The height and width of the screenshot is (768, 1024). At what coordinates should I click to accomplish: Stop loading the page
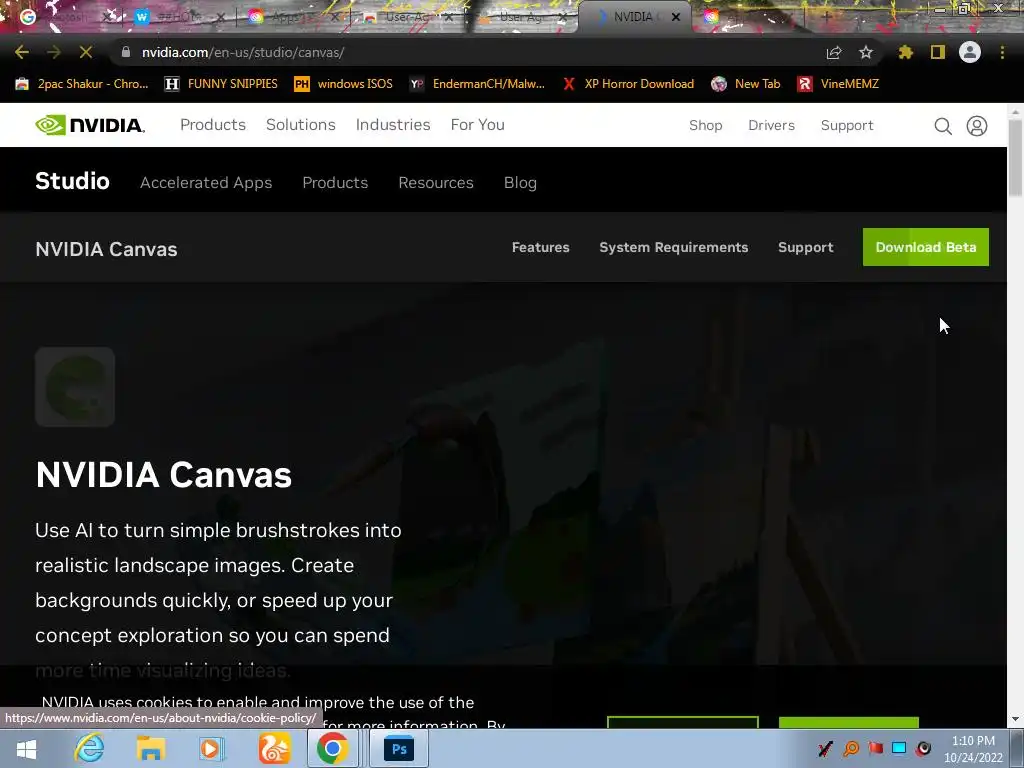(86, 52)
